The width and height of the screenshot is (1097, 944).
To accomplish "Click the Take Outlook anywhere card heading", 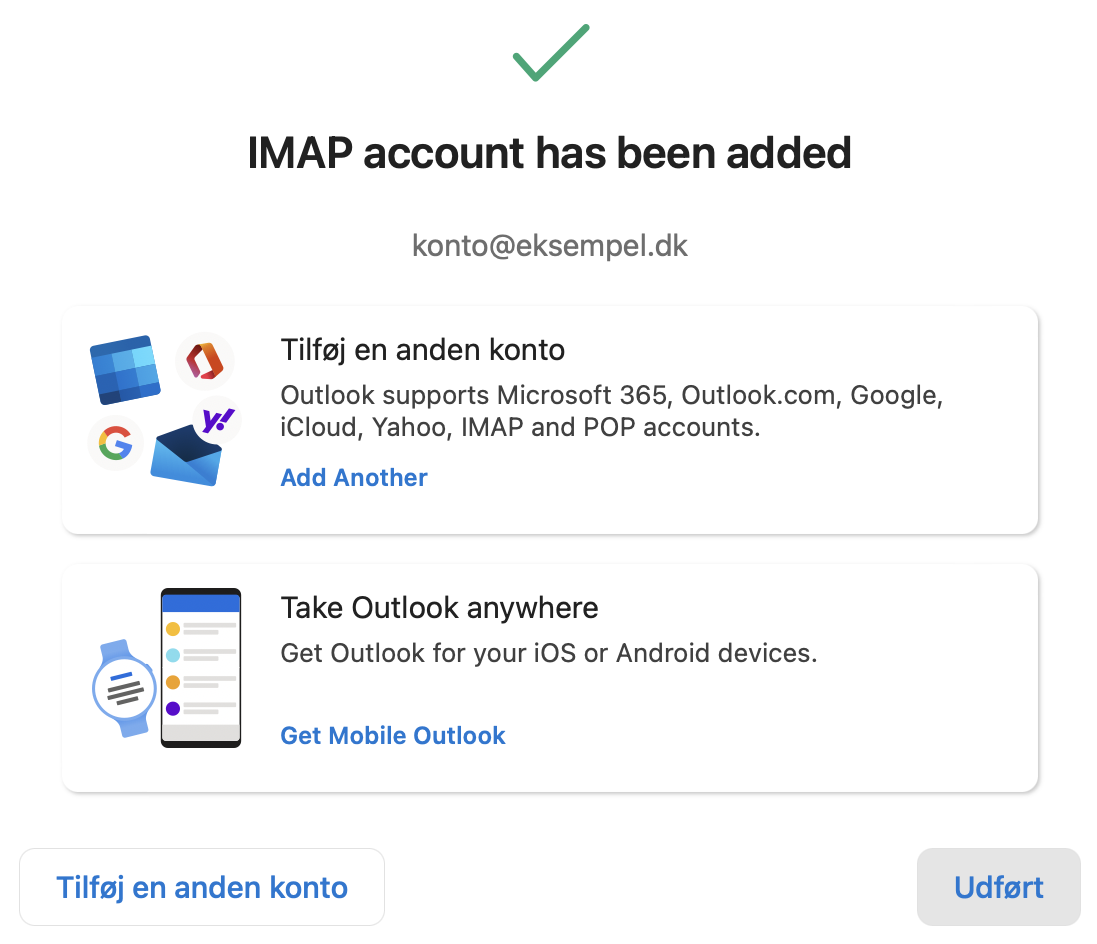I will [439, 608].
